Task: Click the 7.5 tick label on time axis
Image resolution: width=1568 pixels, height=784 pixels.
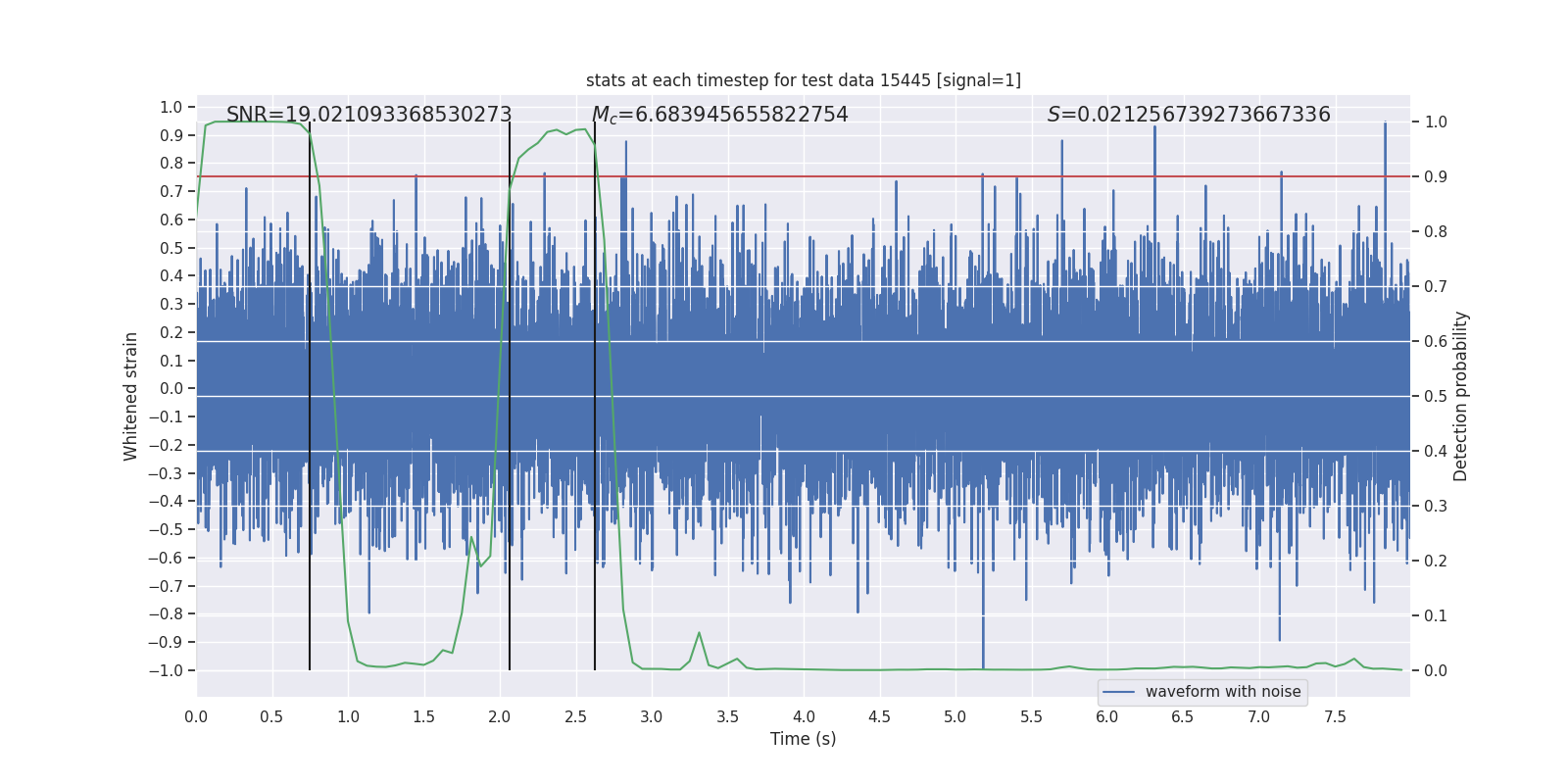Action: pos(1335,717)
